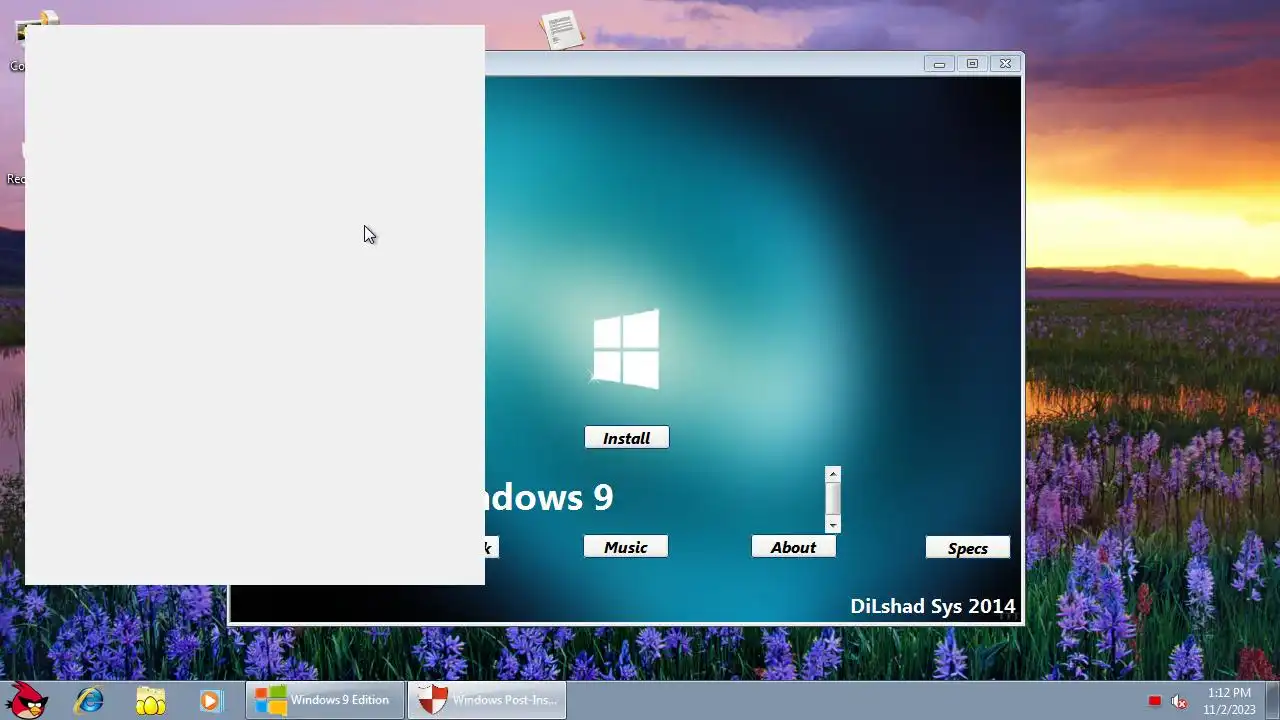This screenshot has height=720, width=1280.
Task: Switch to Windows 9 Edition taskbar item
Action: (325, 700)
